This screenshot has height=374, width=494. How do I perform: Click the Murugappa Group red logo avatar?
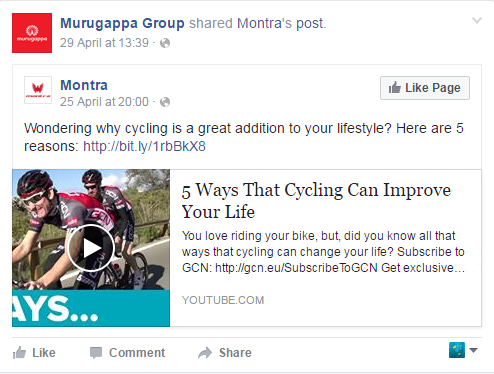coord(32,33)
